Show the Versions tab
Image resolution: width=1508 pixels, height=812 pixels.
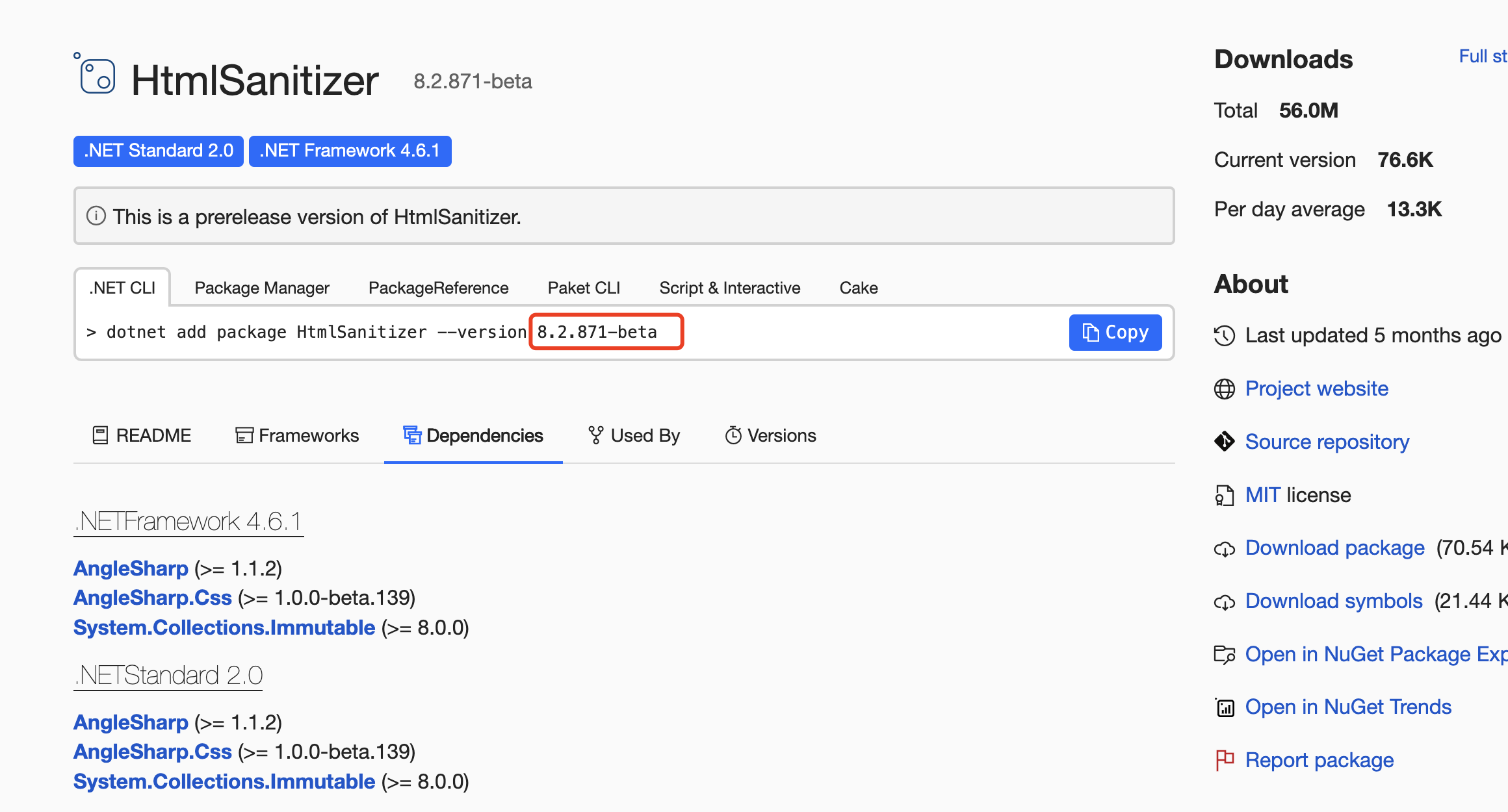(x=770, y=435)
